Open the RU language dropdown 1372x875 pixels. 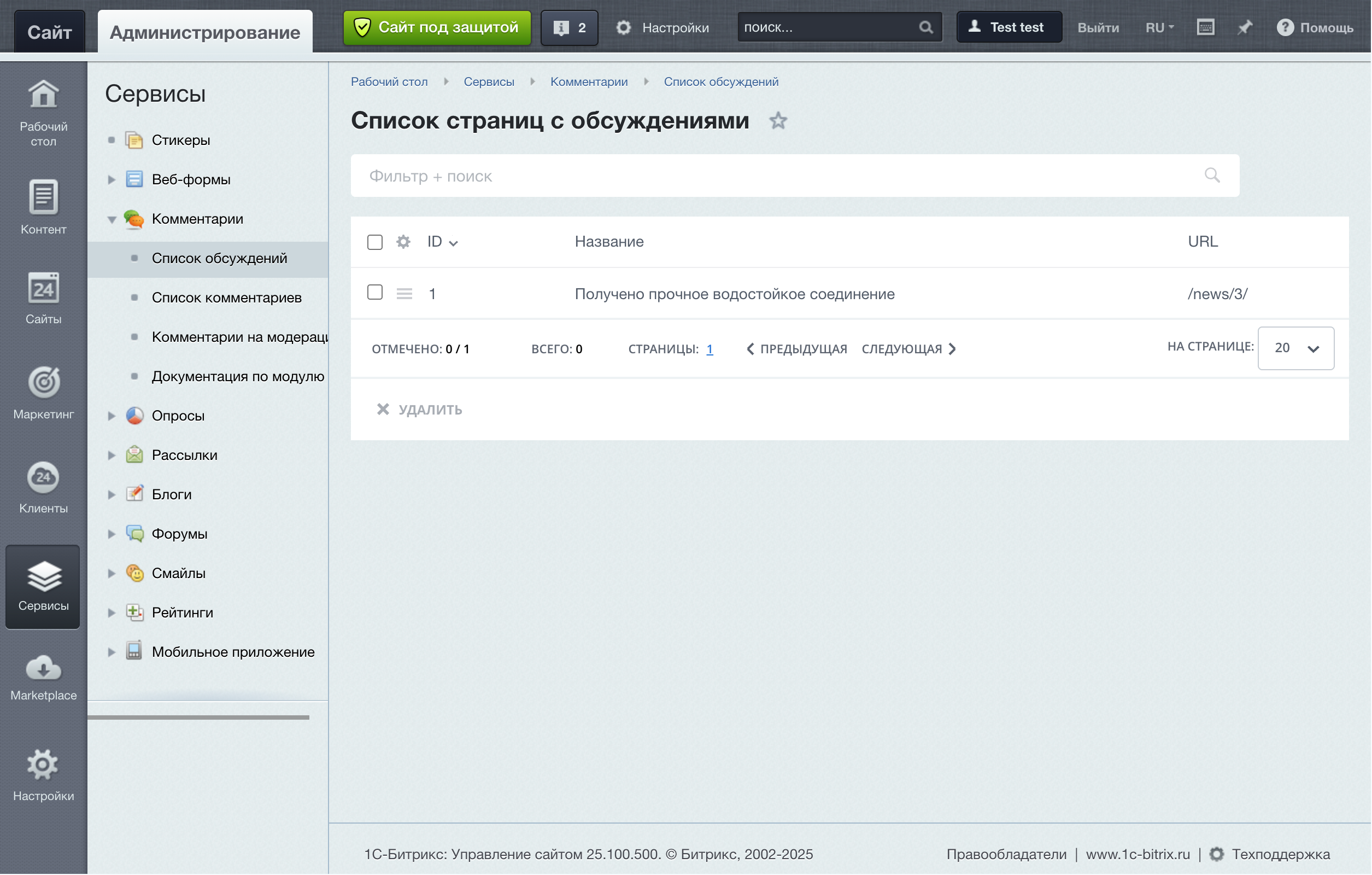1159,27
